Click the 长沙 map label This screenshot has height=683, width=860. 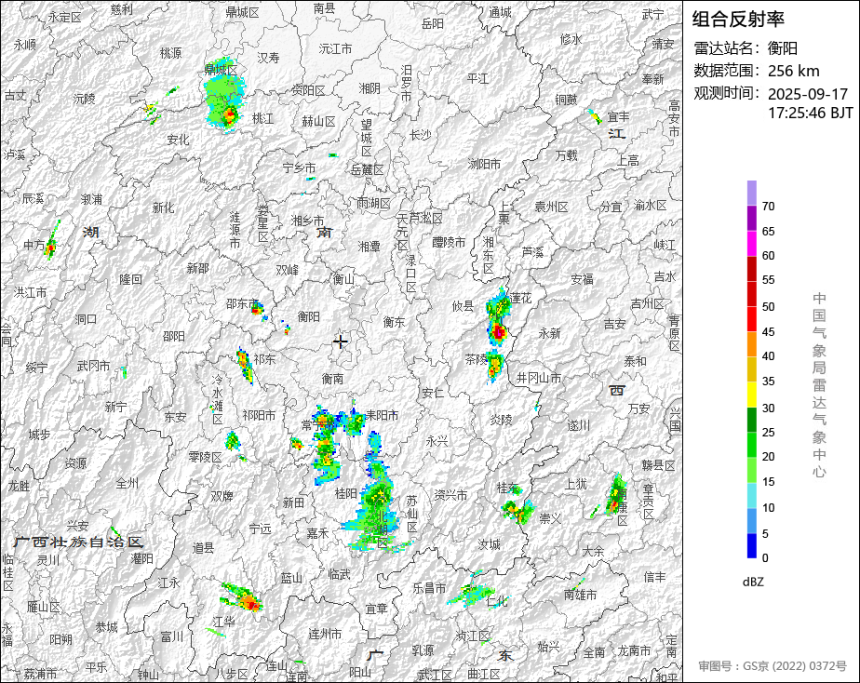(420, 134)
